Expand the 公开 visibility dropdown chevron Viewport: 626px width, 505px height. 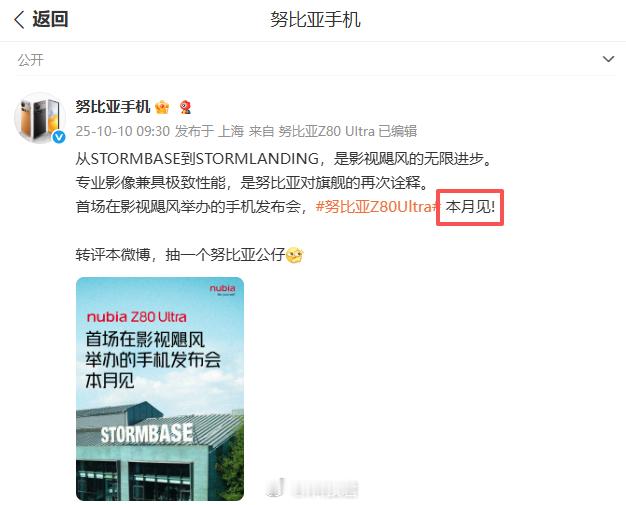click(608, 59)
